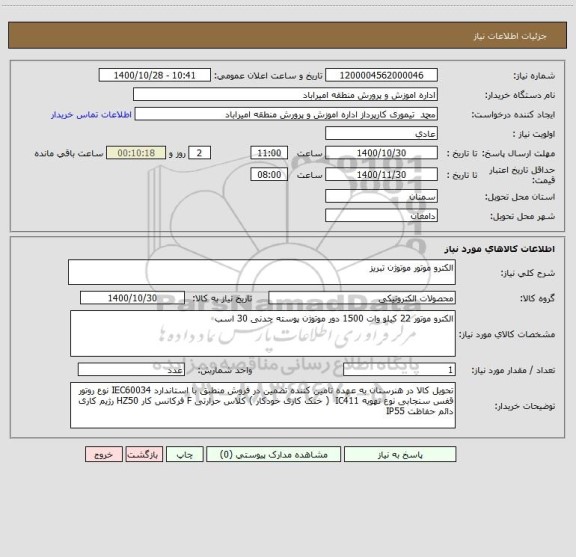The height and width of the screenshot is (557, 576).
Task: Click the 'اولویت نیاز :' label
Action: [x=534, y=134]
